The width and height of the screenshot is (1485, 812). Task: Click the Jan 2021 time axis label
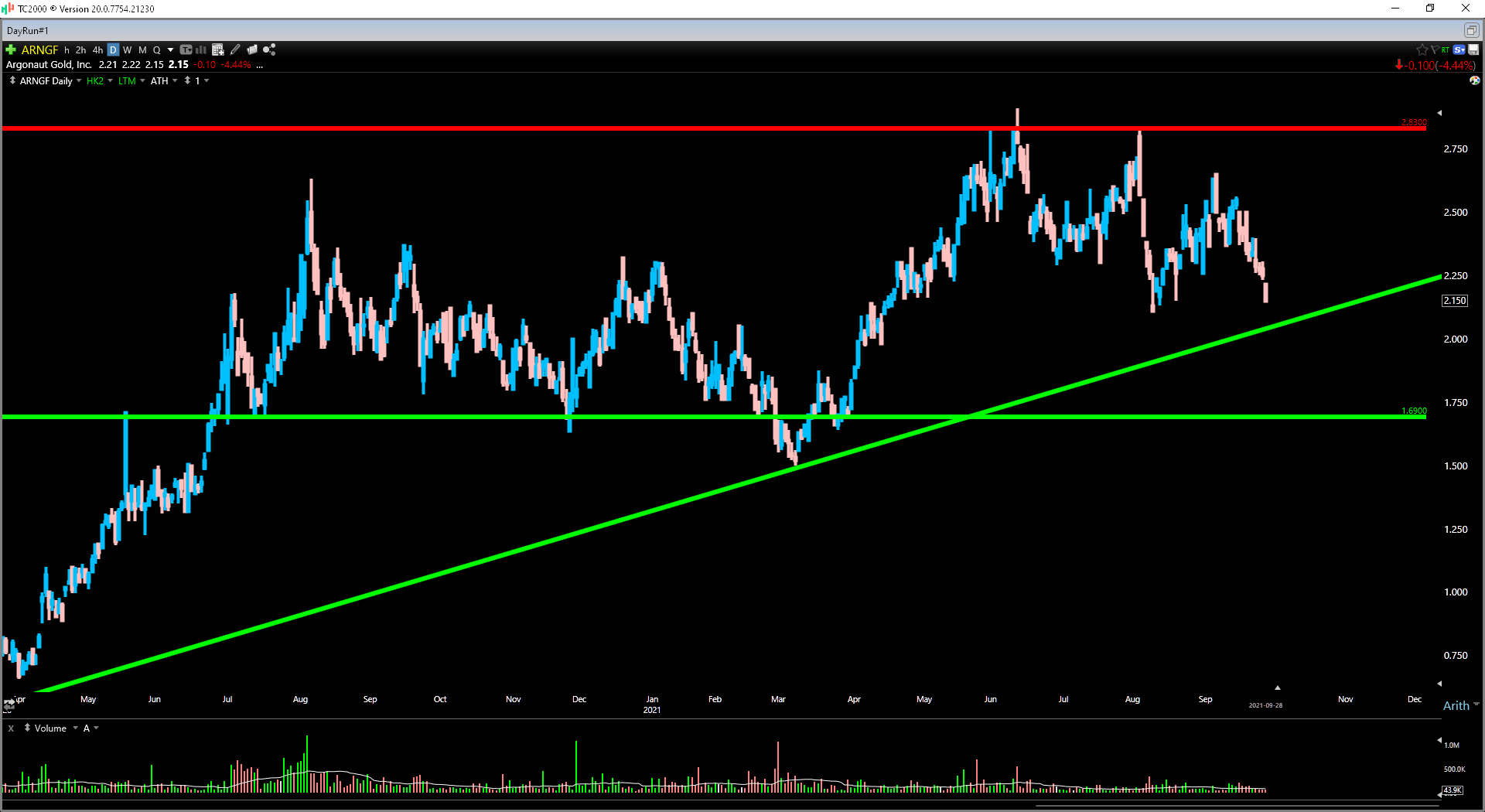[652, 705]
